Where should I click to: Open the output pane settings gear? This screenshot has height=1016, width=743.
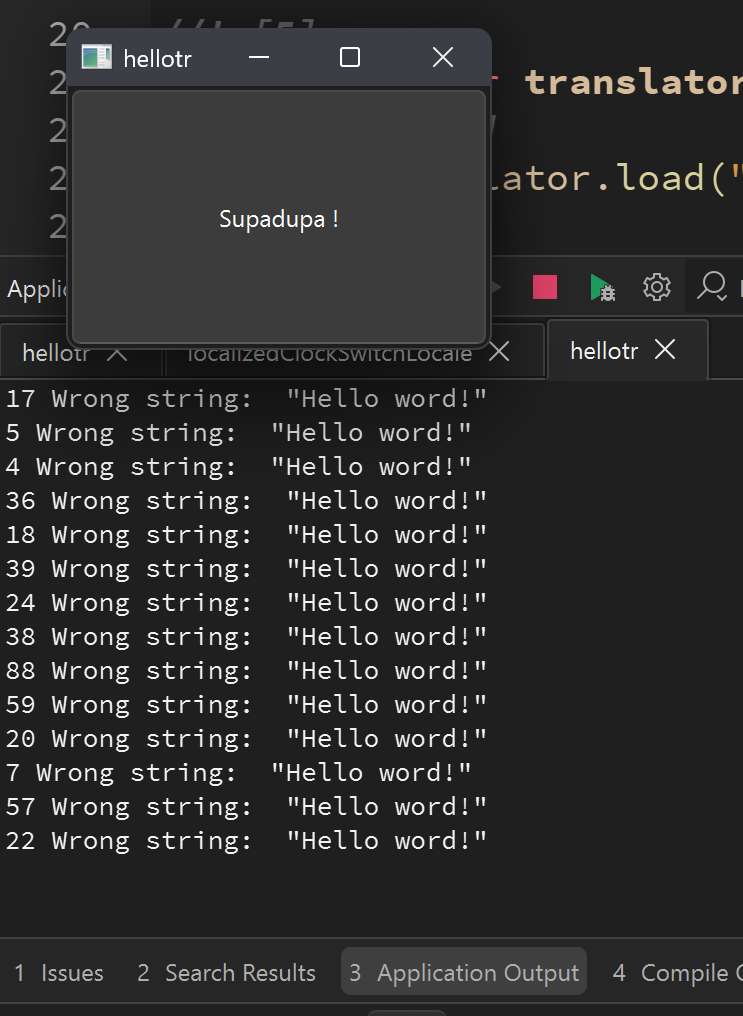click(657, 288)
